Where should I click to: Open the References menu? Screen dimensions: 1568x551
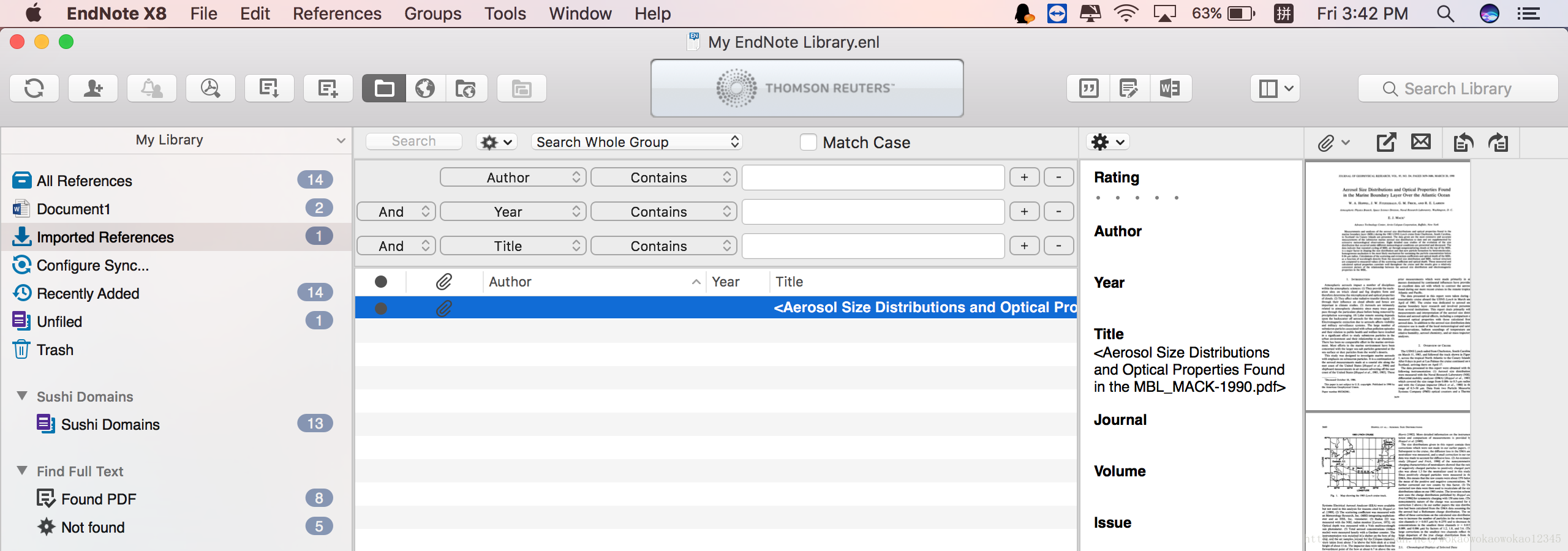tap(337, 13)
